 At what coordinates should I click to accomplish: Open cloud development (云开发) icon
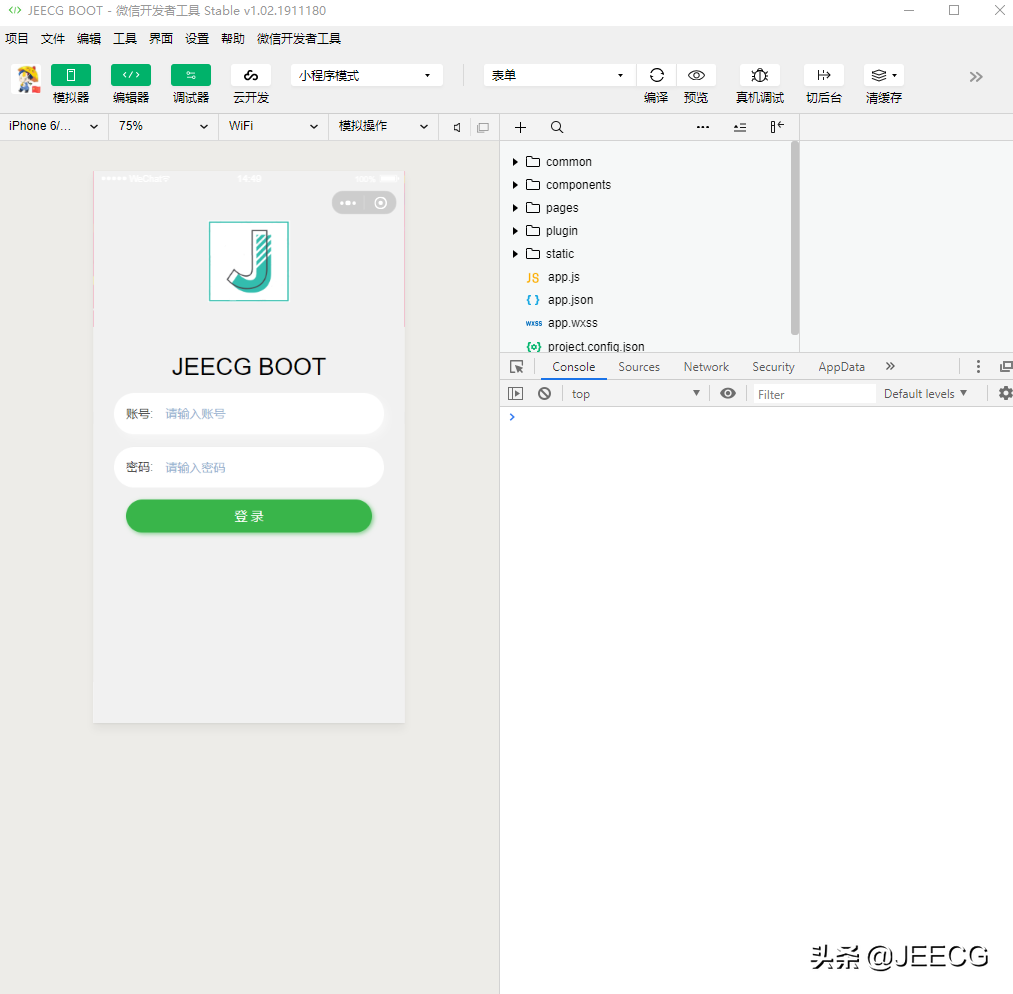pos(251,75)
